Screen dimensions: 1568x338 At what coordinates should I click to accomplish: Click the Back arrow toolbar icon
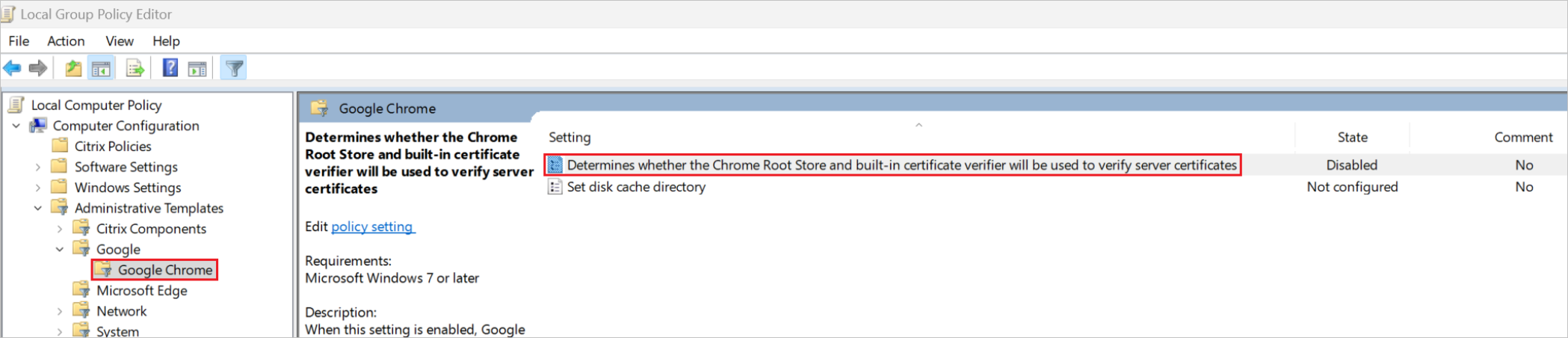(x=12, y=69)
